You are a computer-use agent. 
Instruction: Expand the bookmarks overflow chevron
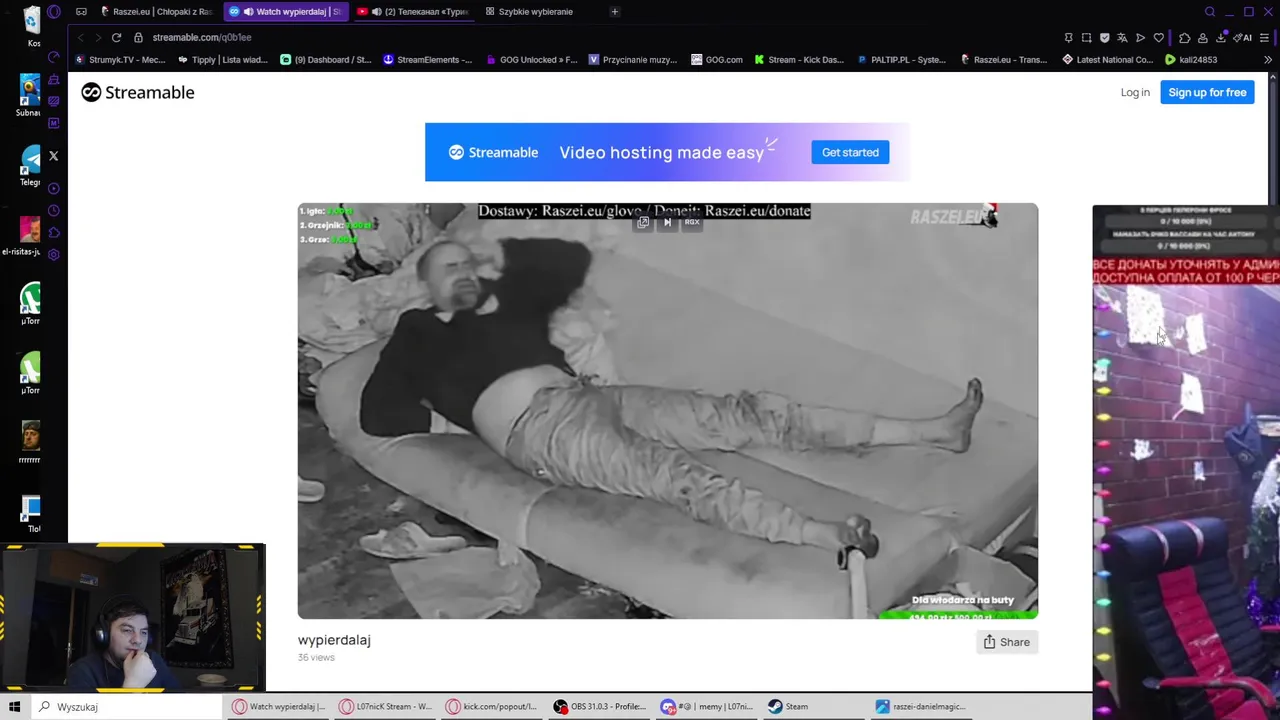(x=1268, y=60)
